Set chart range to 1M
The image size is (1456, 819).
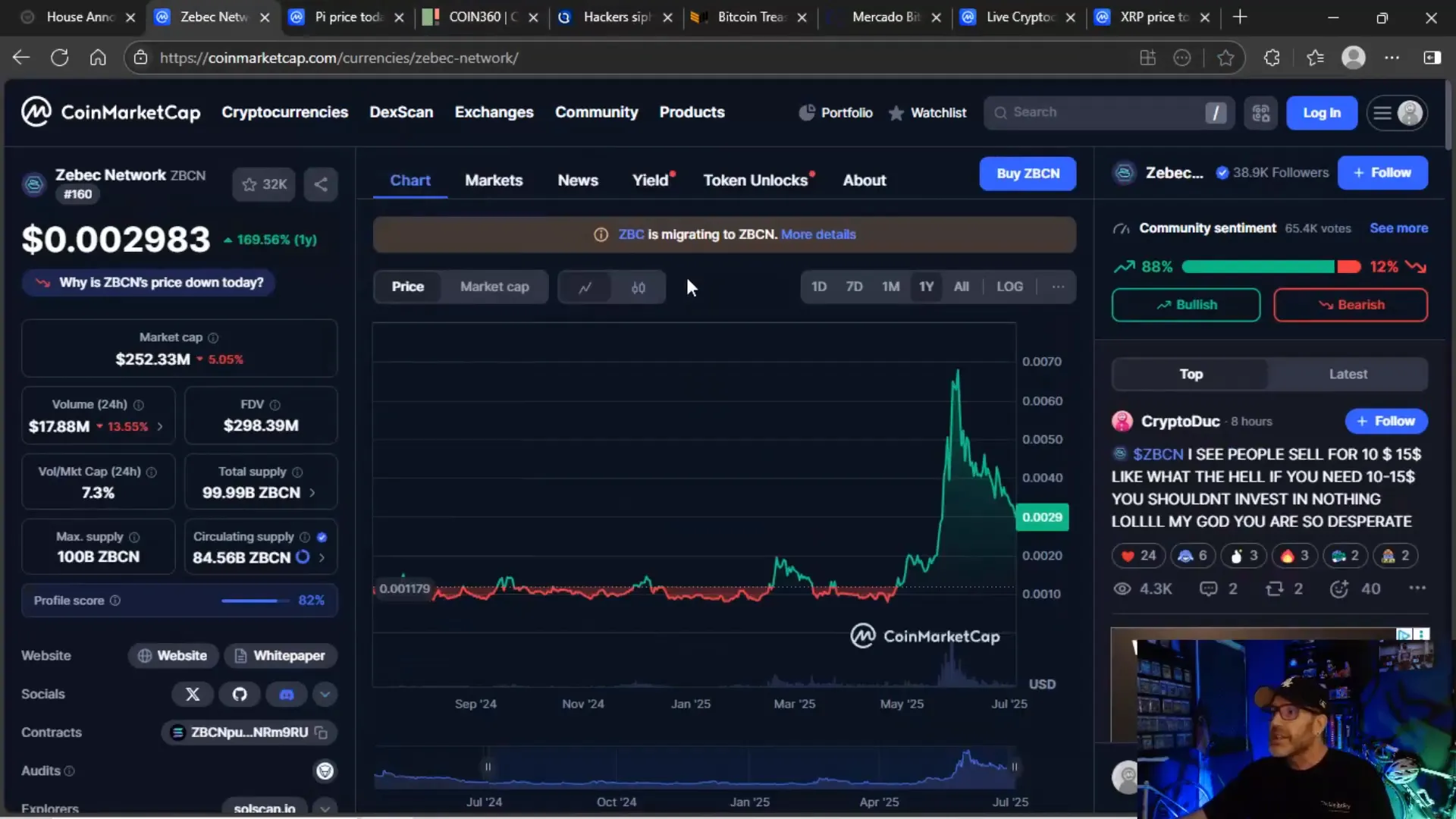pyautogui.click(x=890, y=287)
